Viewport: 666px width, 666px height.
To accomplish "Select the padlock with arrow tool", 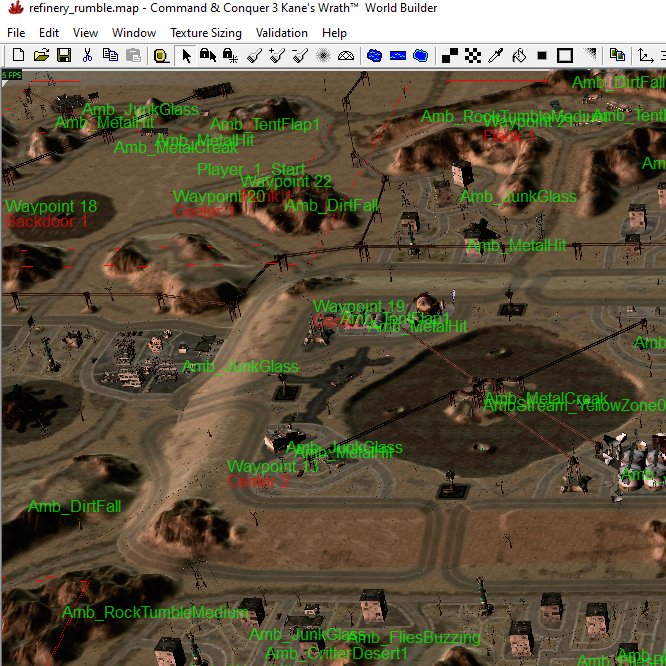I will pyautogui.click(x=208, y=55).
